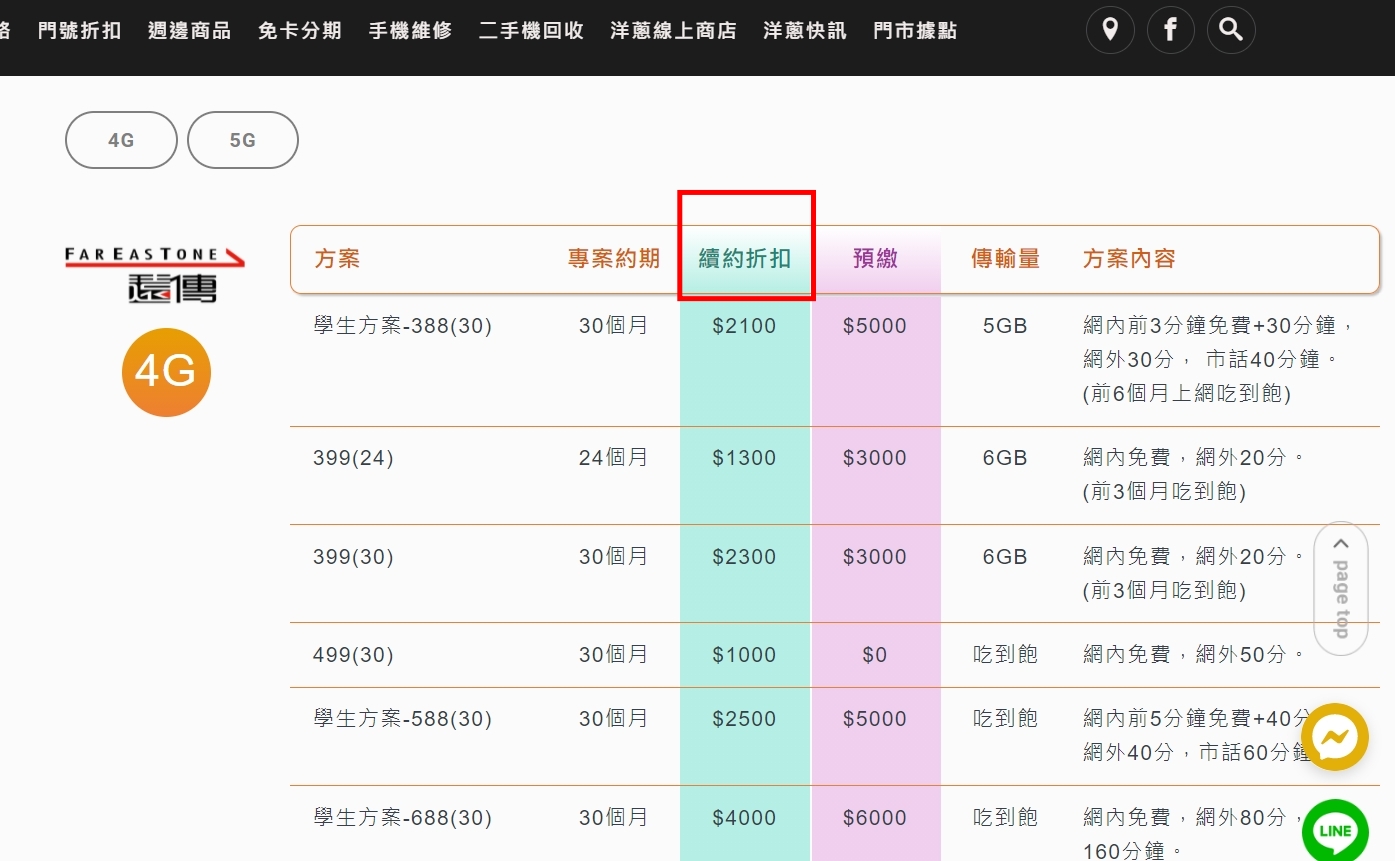This screenshot has height=861, width=1395.
Task: Click the 方案 column header
Action: click(x=337, y=259)
